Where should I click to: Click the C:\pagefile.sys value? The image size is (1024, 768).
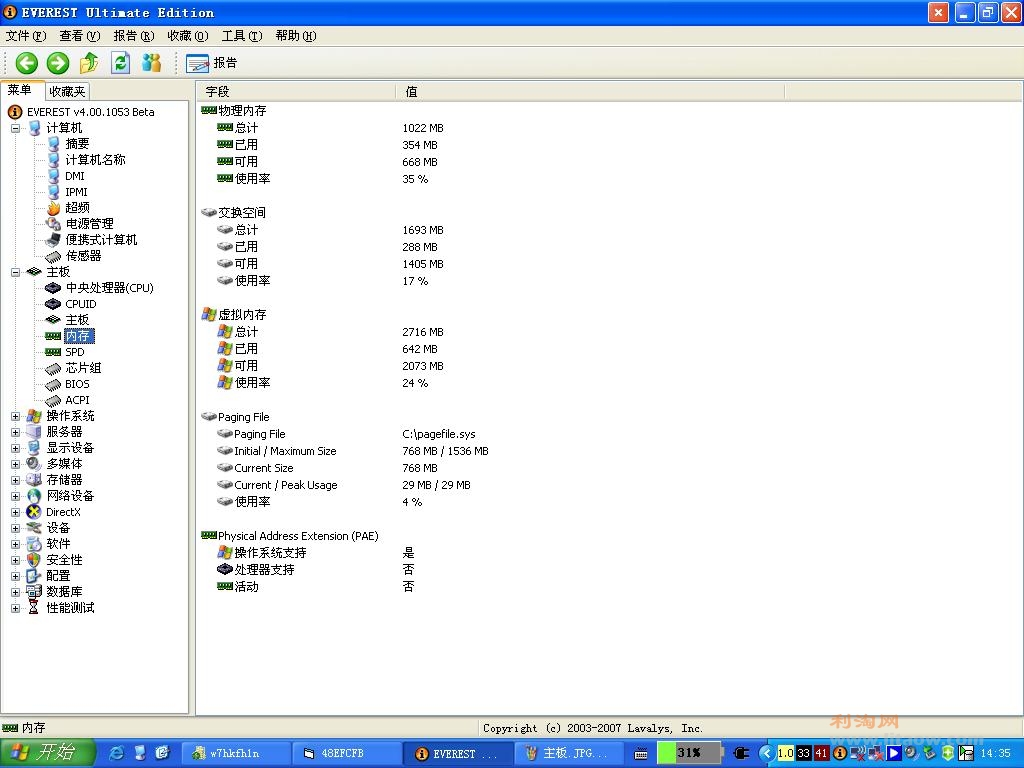[x=439, y=434]
